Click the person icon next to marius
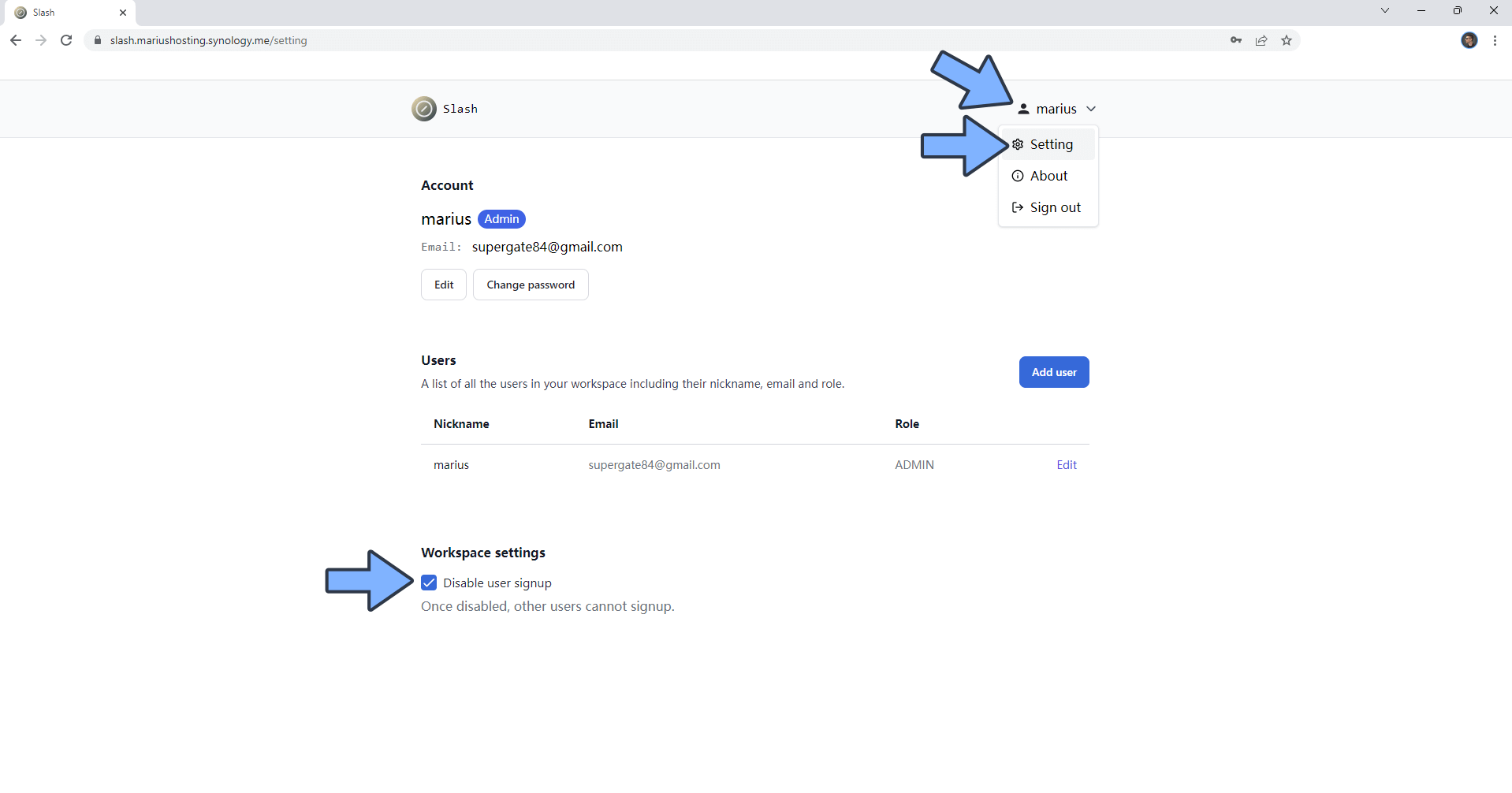This screenshot has width=1512, height=793. (x=1023, y=109)
